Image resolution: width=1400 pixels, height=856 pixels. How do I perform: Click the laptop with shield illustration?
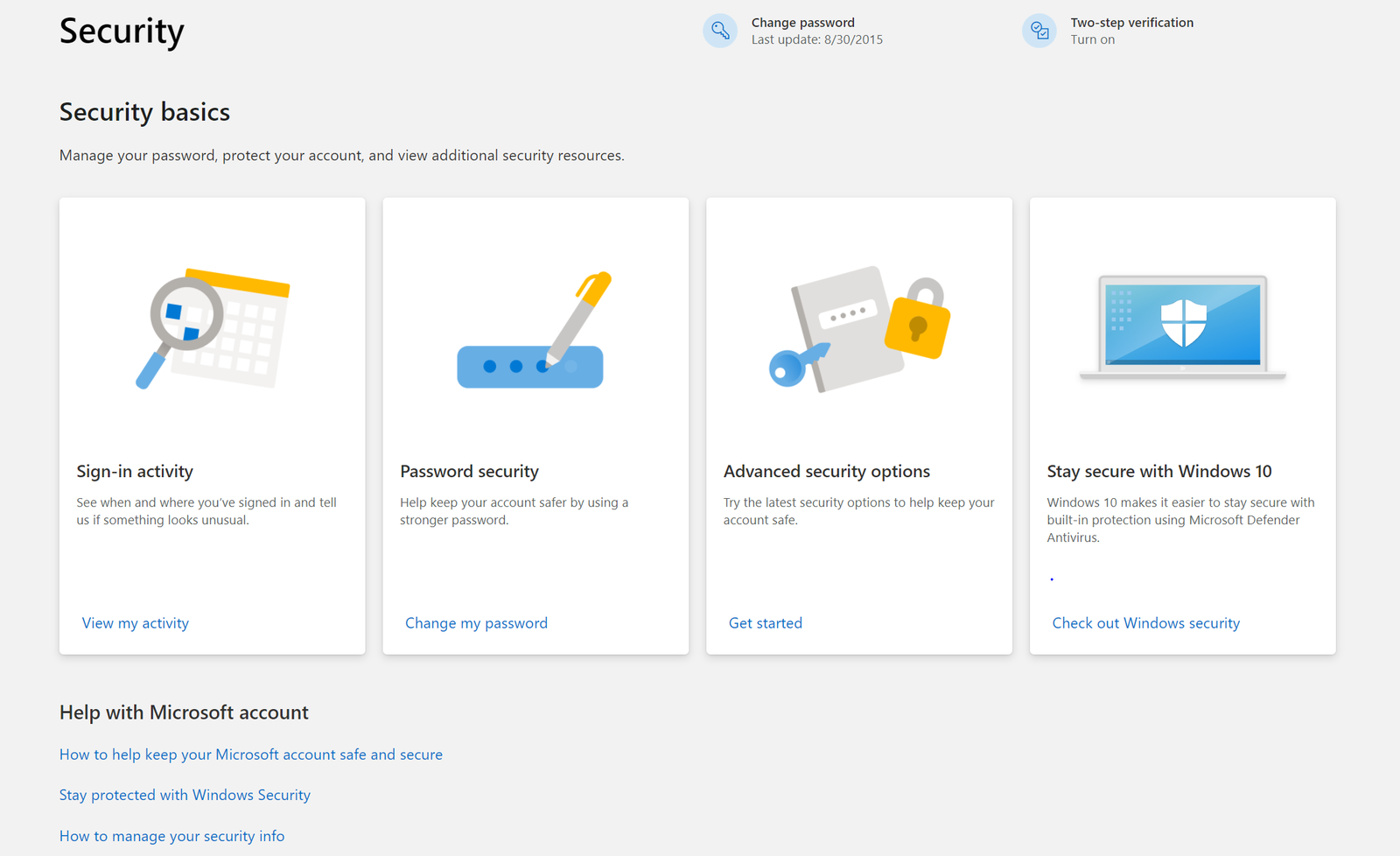1182,327
